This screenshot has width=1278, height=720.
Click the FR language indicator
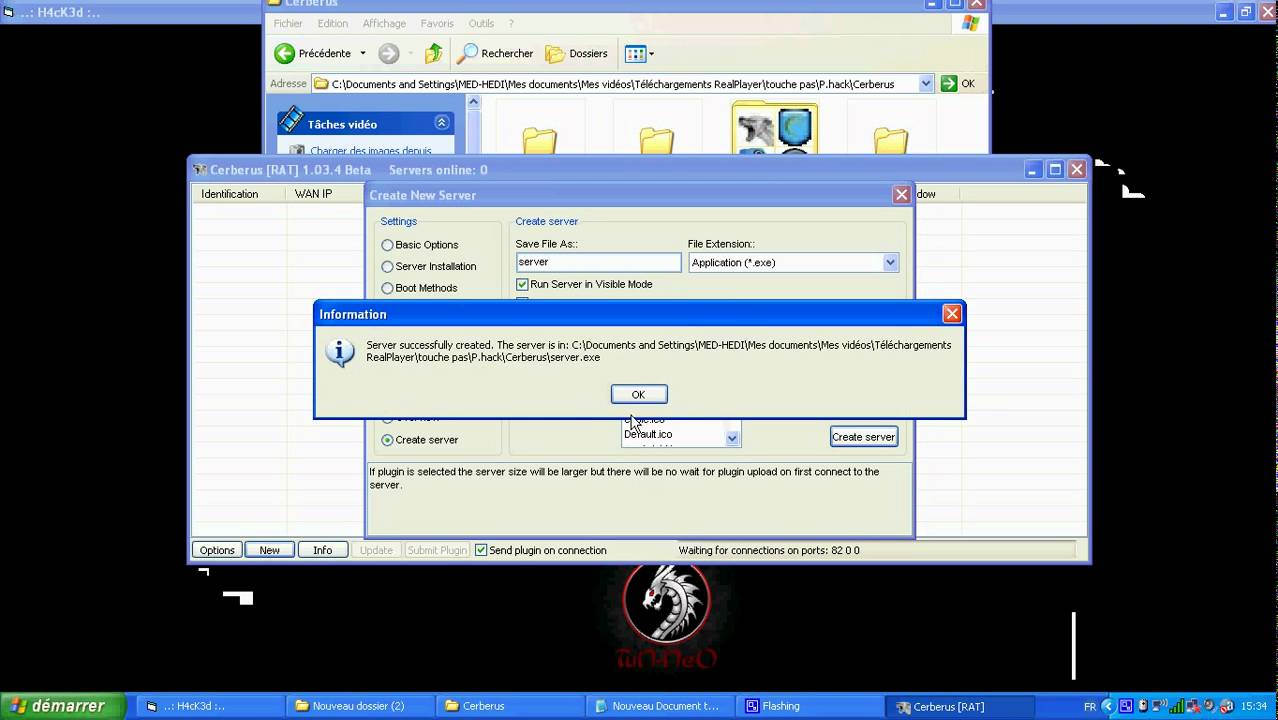pyautogui.click(x=1090, y=707)
